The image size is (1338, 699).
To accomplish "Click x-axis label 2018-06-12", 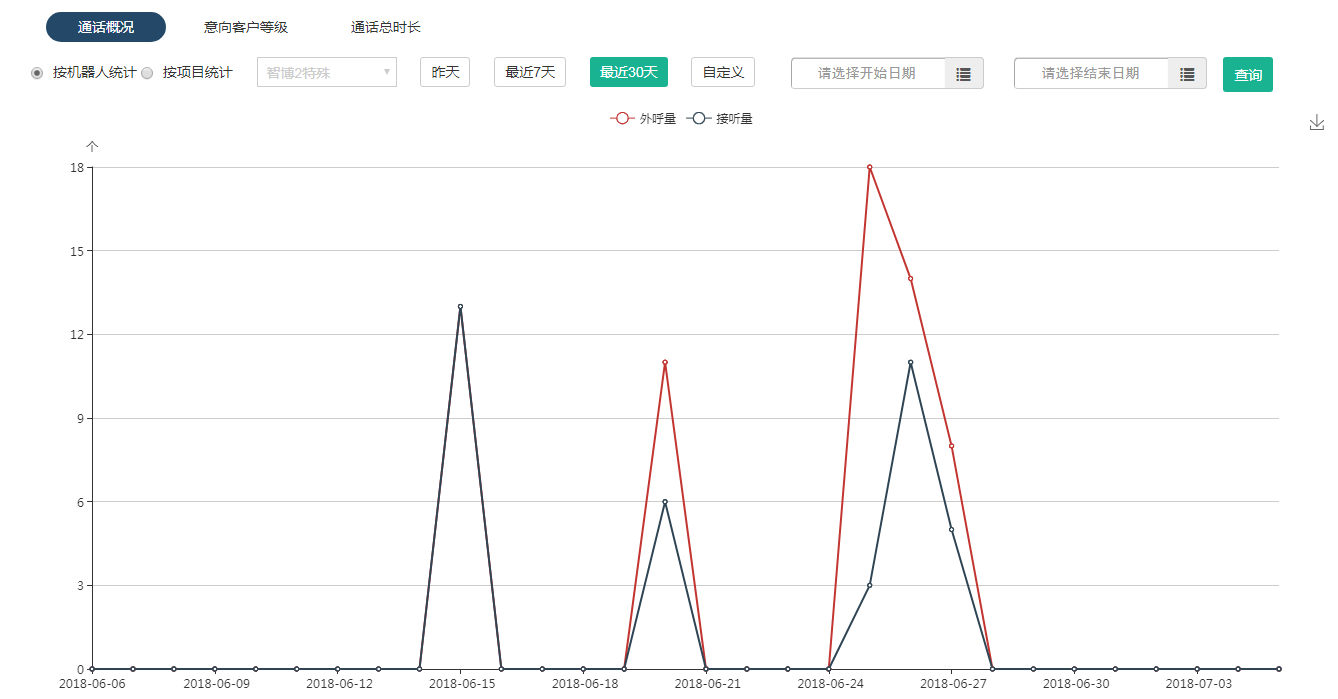I will pyautogui.click(x=338, y=684).
